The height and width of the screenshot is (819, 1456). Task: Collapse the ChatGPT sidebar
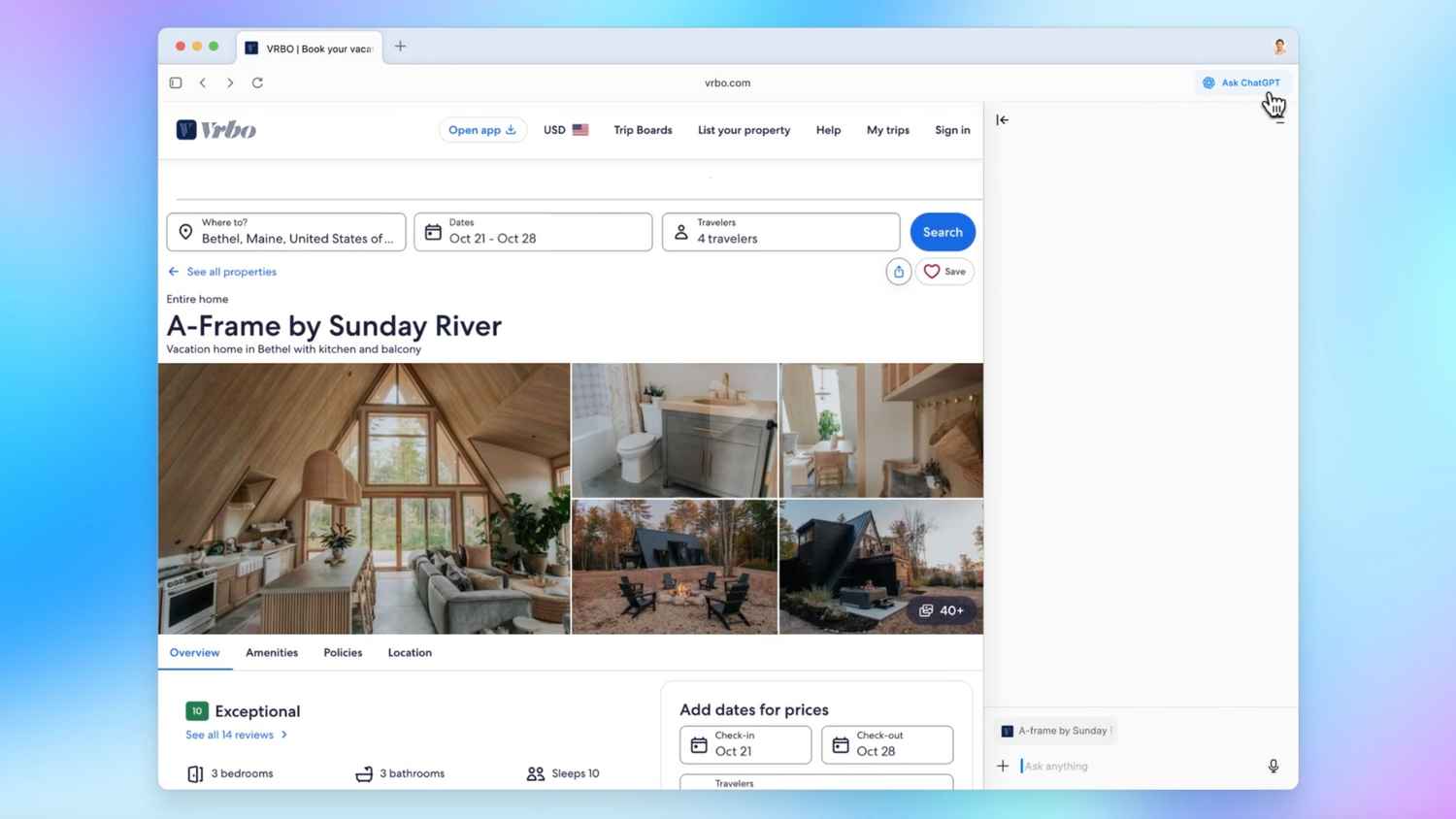pyautogui.click(x=1002, y=119)
